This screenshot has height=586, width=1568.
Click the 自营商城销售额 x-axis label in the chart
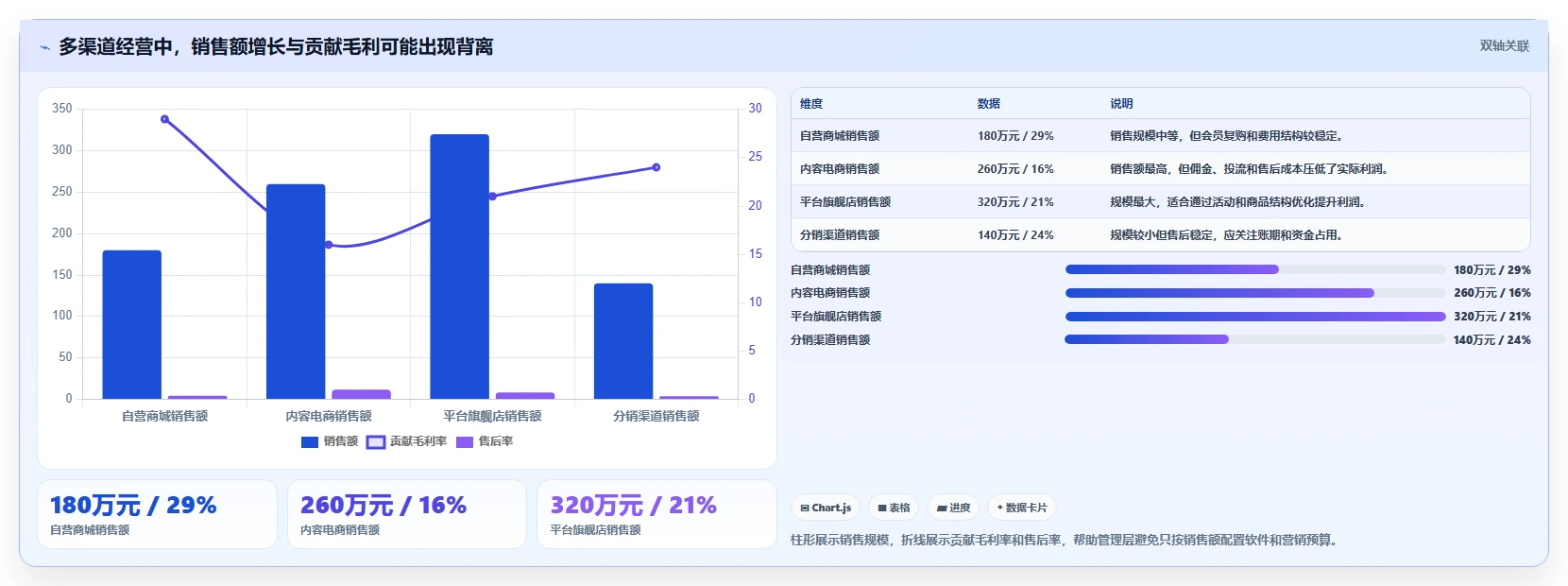coord(165,416)
